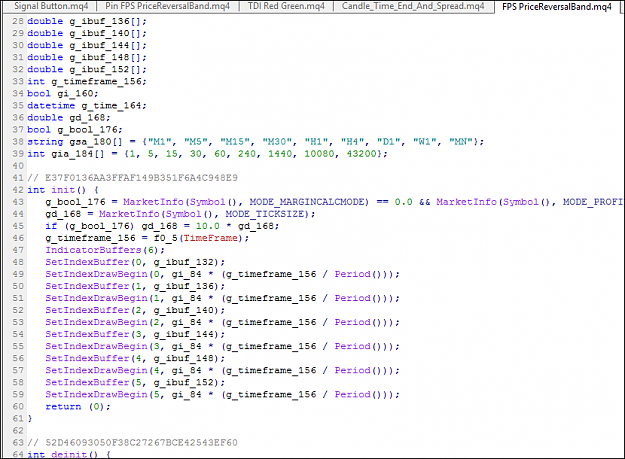The image size is (625, 459).
Task: Click 'SetIndexDrawBegin(4,' on line 57
Action: [x=105, y=370]
